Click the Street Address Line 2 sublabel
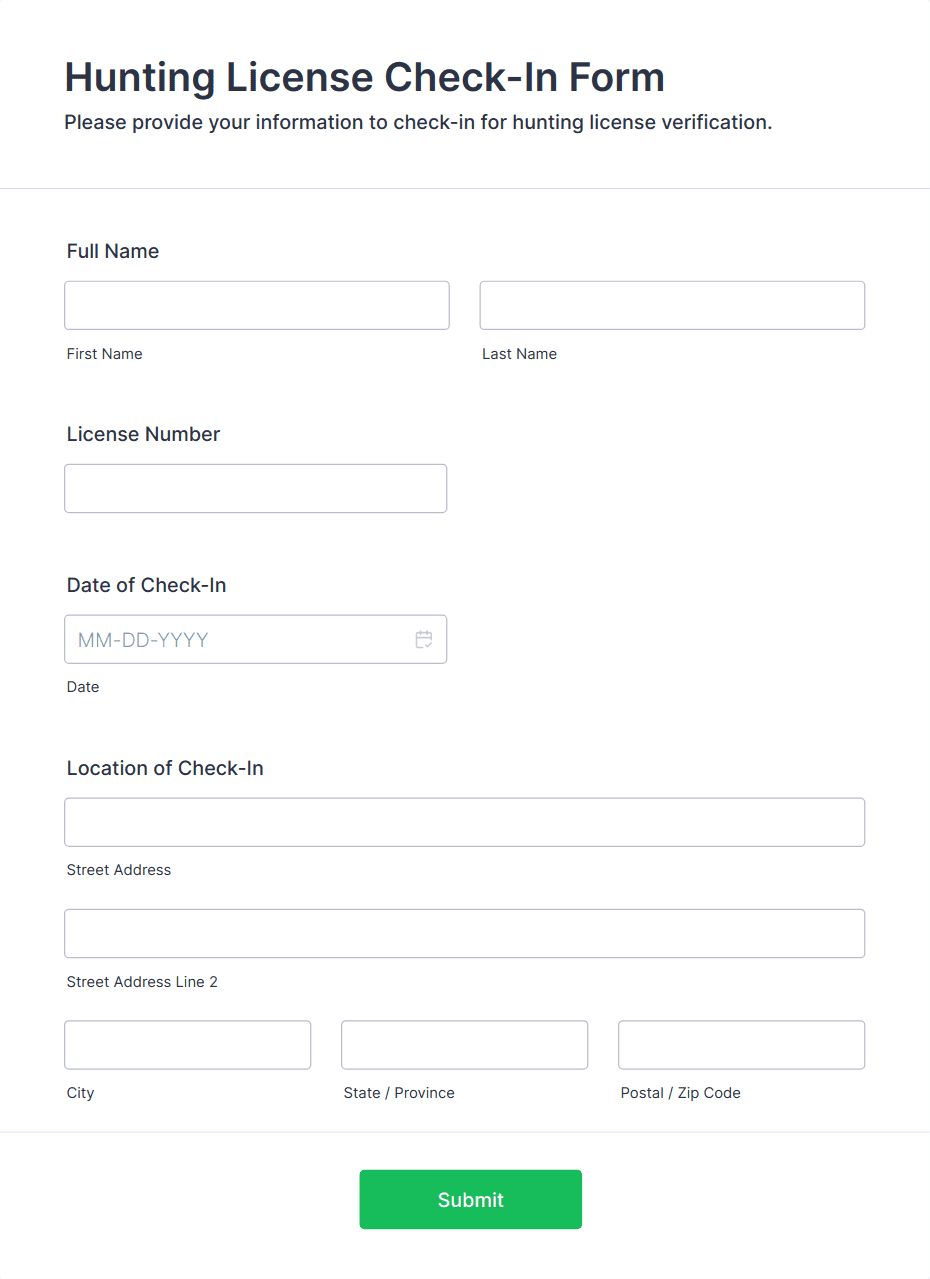Image resolution: width=930 pixels, height=1279 pixels. [x=142, y=982]
